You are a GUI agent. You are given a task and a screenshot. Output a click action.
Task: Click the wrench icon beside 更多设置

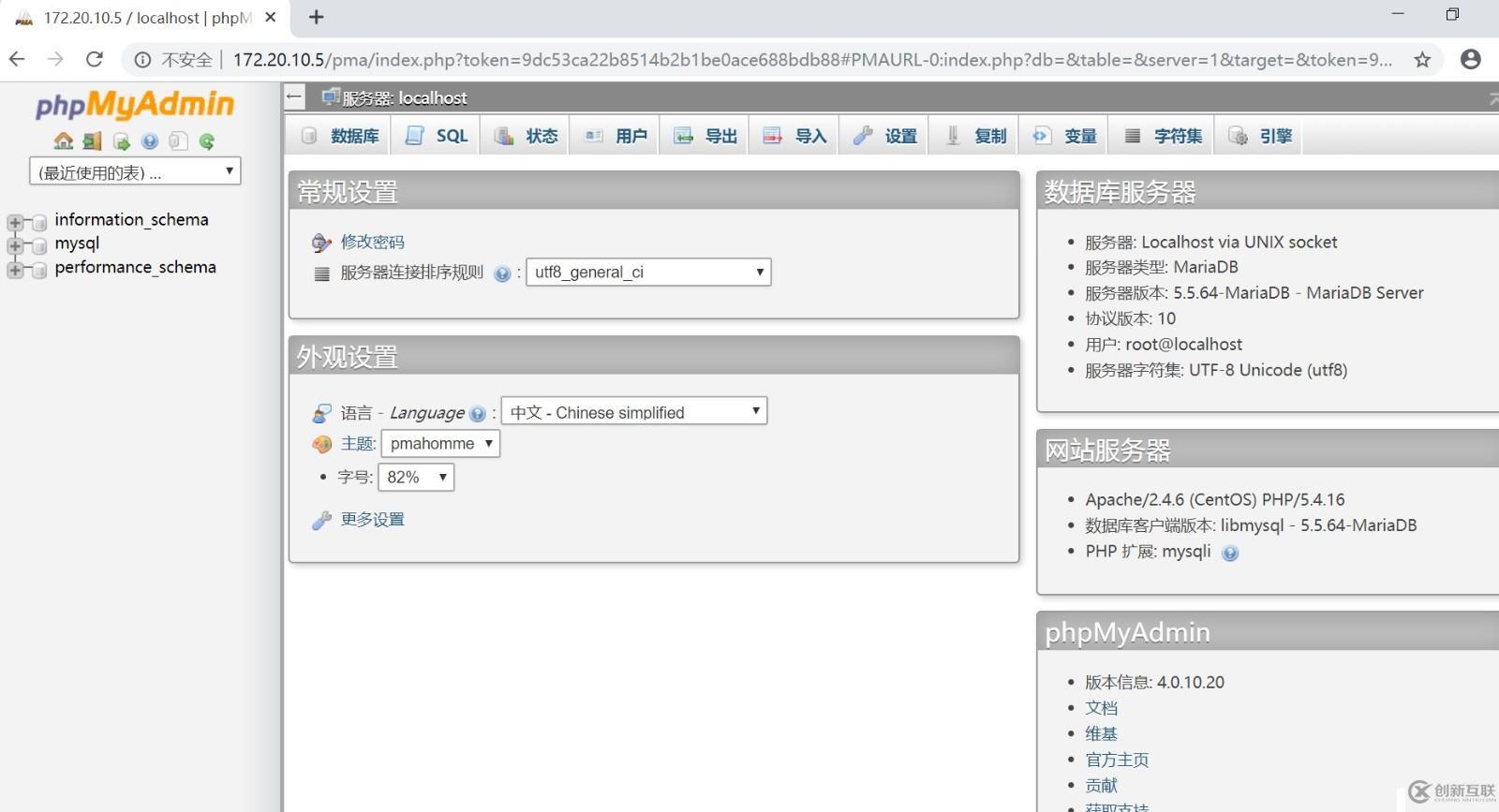click(321, 520)
